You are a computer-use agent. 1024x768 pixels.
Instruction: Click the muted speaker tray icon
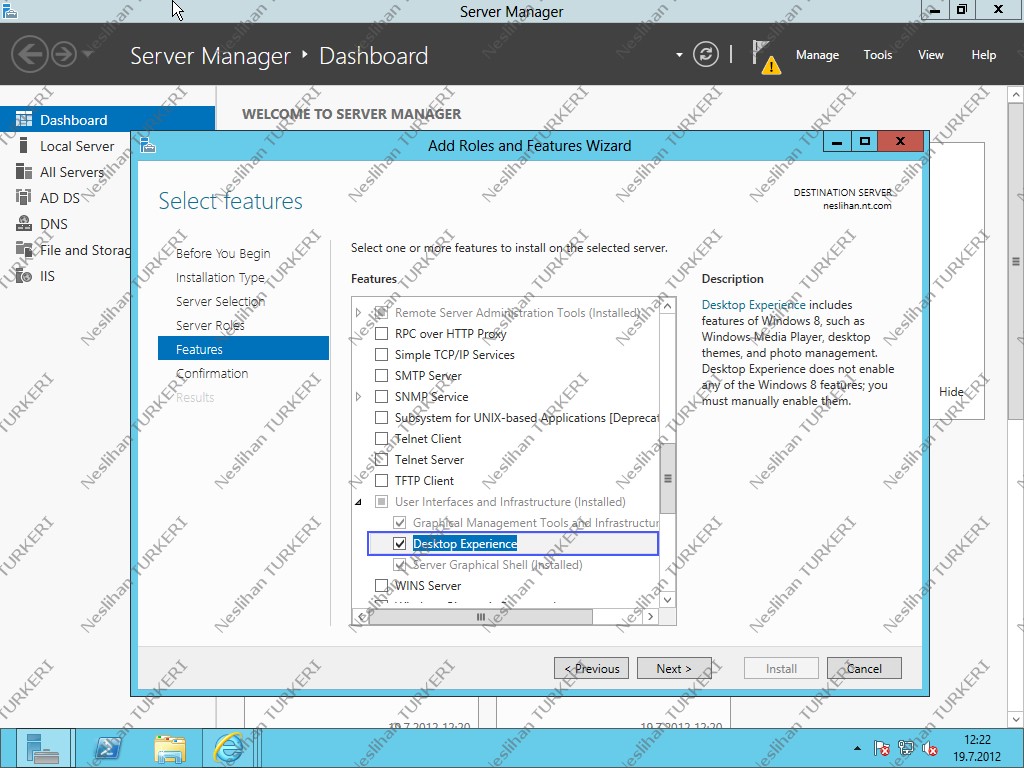pos(930,748)
